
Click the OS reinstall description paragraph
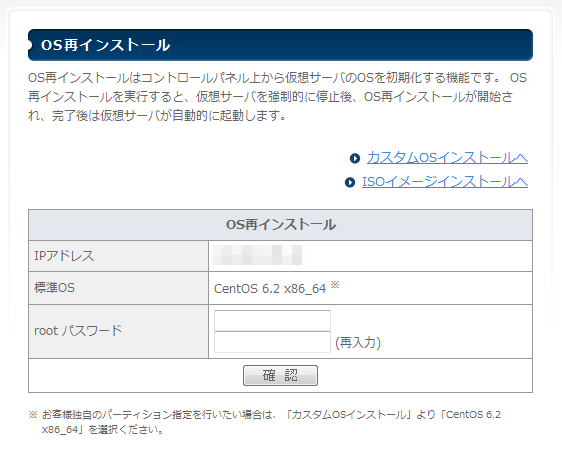[x=277, y=97]
